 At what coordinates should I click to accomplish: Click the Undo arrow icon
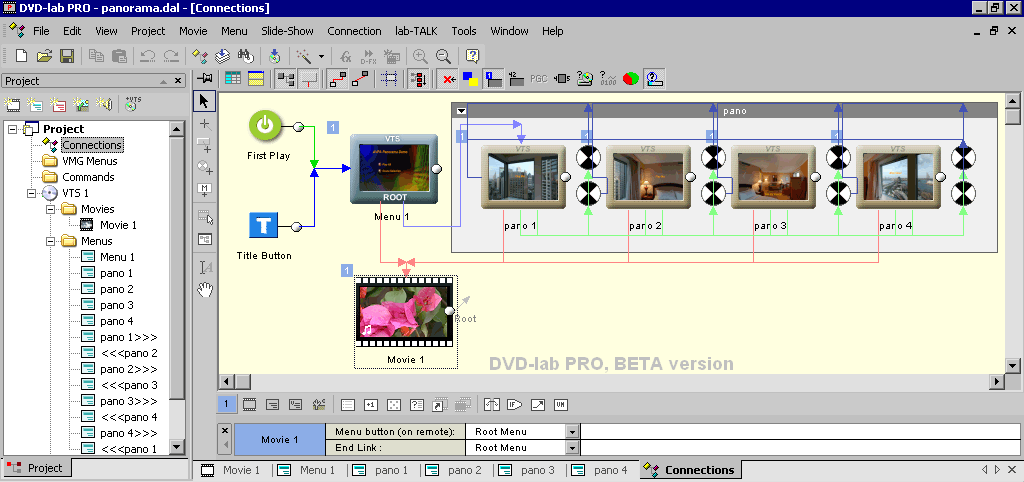pos(148,56)
